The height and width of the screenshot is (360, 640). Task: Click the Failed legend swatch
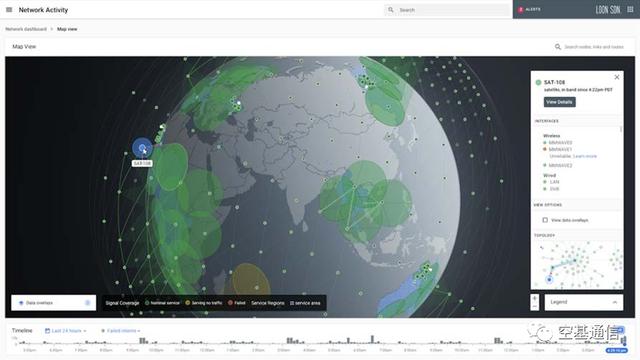click(x=230, y=303)
